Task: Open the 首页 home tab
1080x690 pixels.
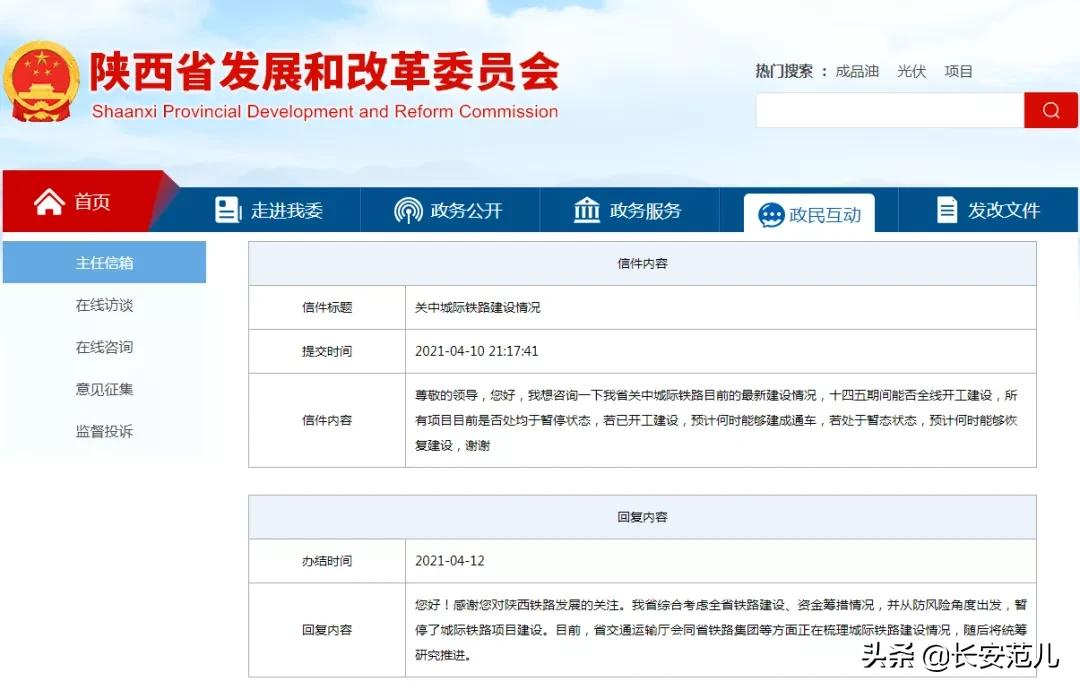Action: pyautogui.click(x=81, y=201)
